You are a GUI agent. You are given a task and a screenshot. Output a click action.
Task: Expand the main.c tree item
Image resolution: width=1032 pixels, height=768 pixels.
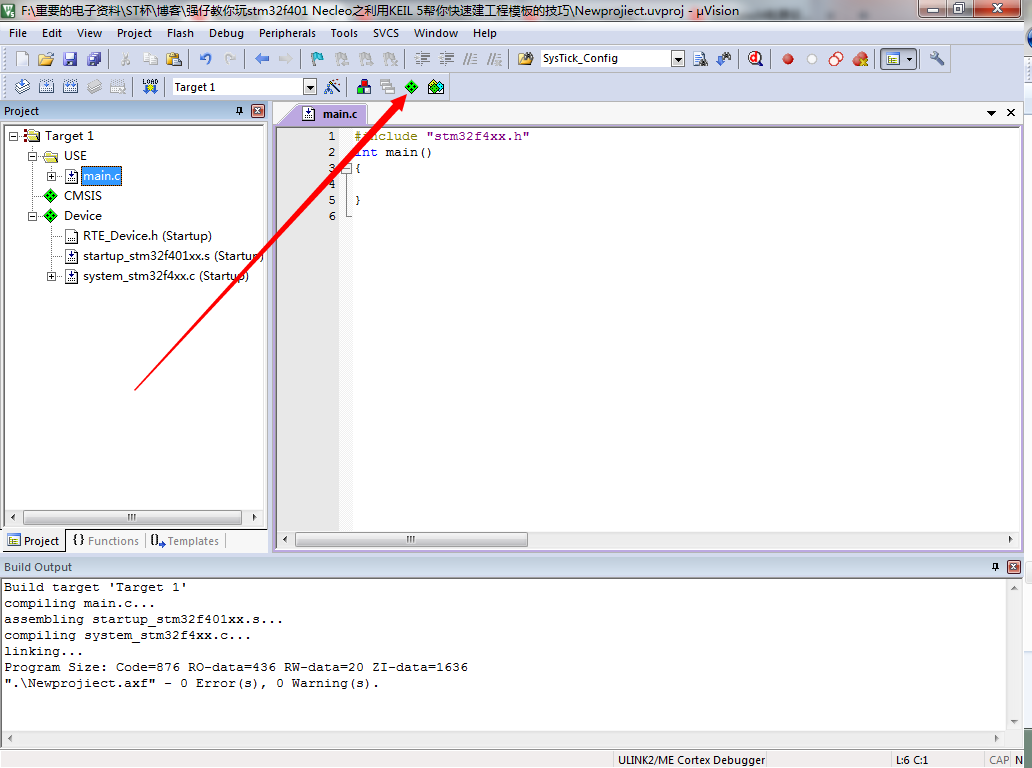(51, 176)
